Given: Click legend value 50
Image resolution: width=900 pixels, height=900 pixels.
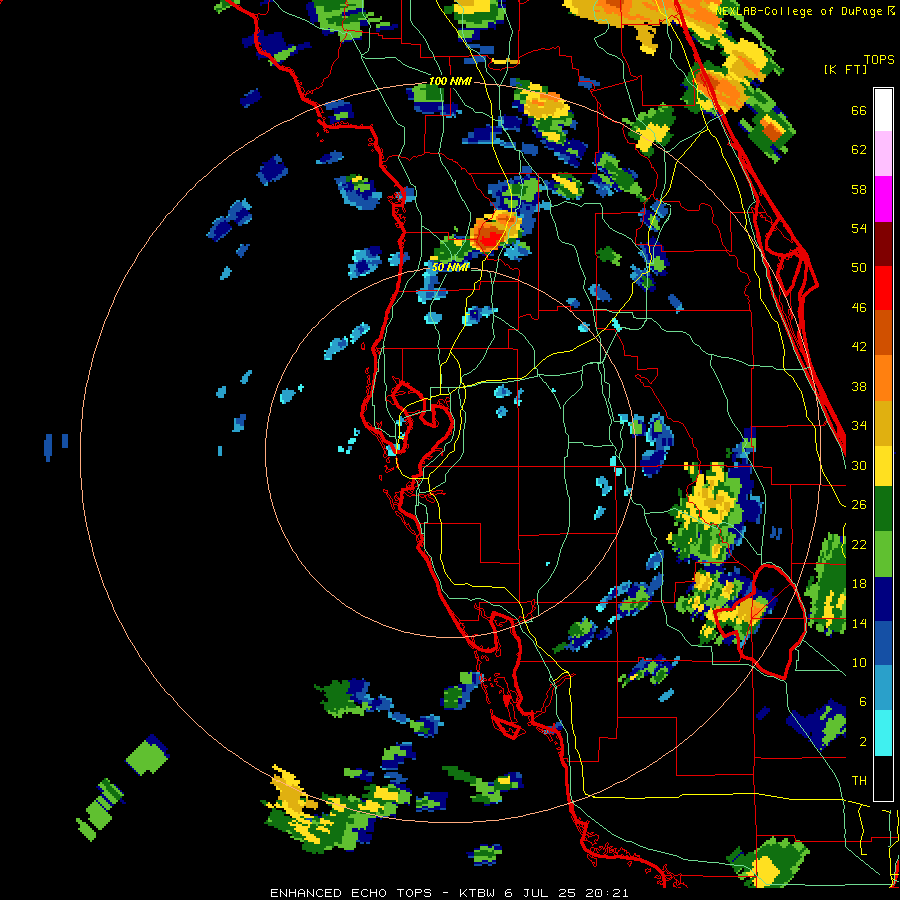Looking at the screenshot, I should 859,267.
